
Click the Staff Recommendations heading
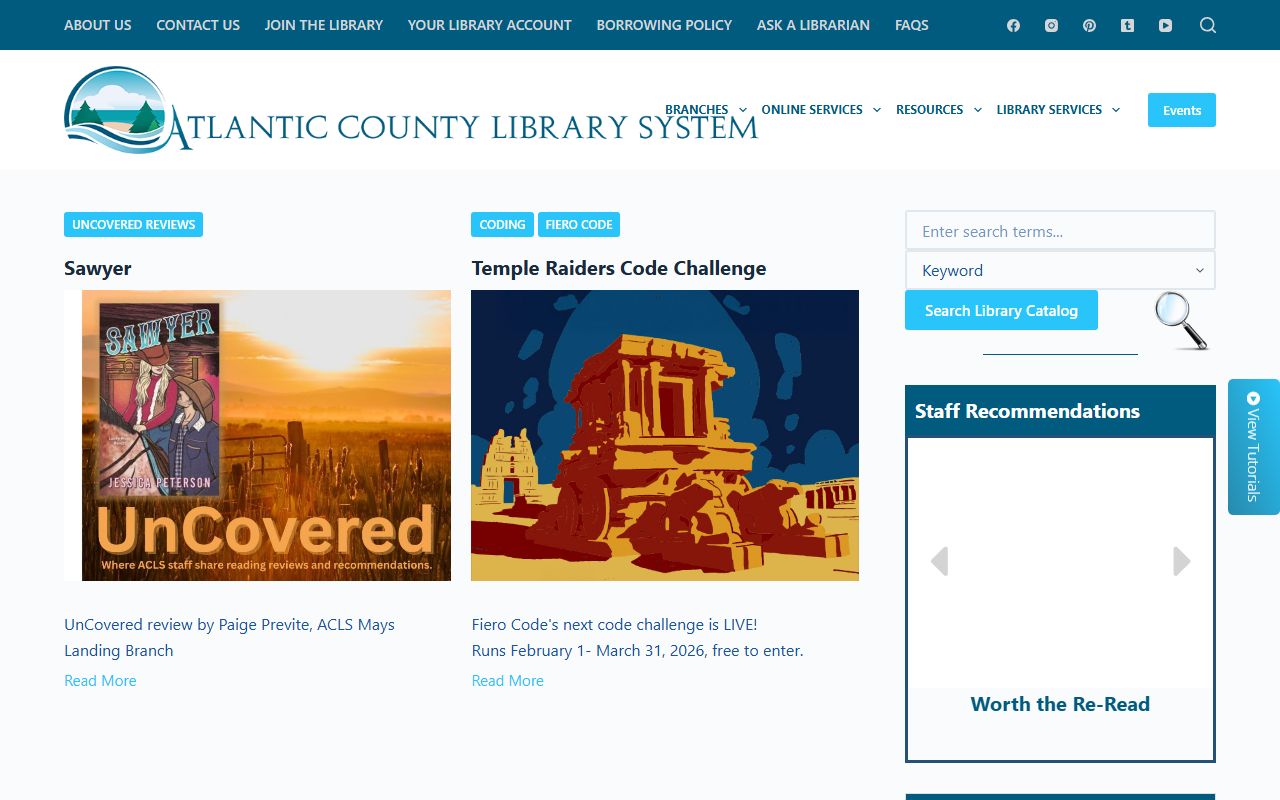(x=1027, y=411)
